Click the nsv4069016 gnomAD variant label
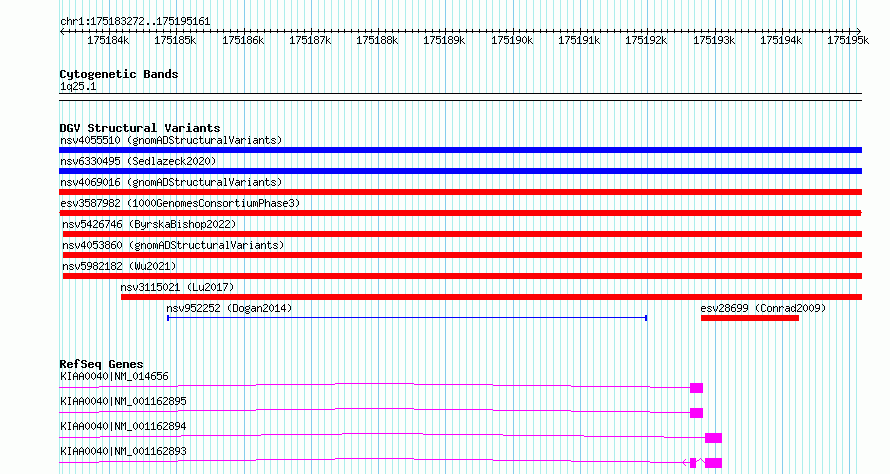890x474 pixels. [x=171, y=182]
